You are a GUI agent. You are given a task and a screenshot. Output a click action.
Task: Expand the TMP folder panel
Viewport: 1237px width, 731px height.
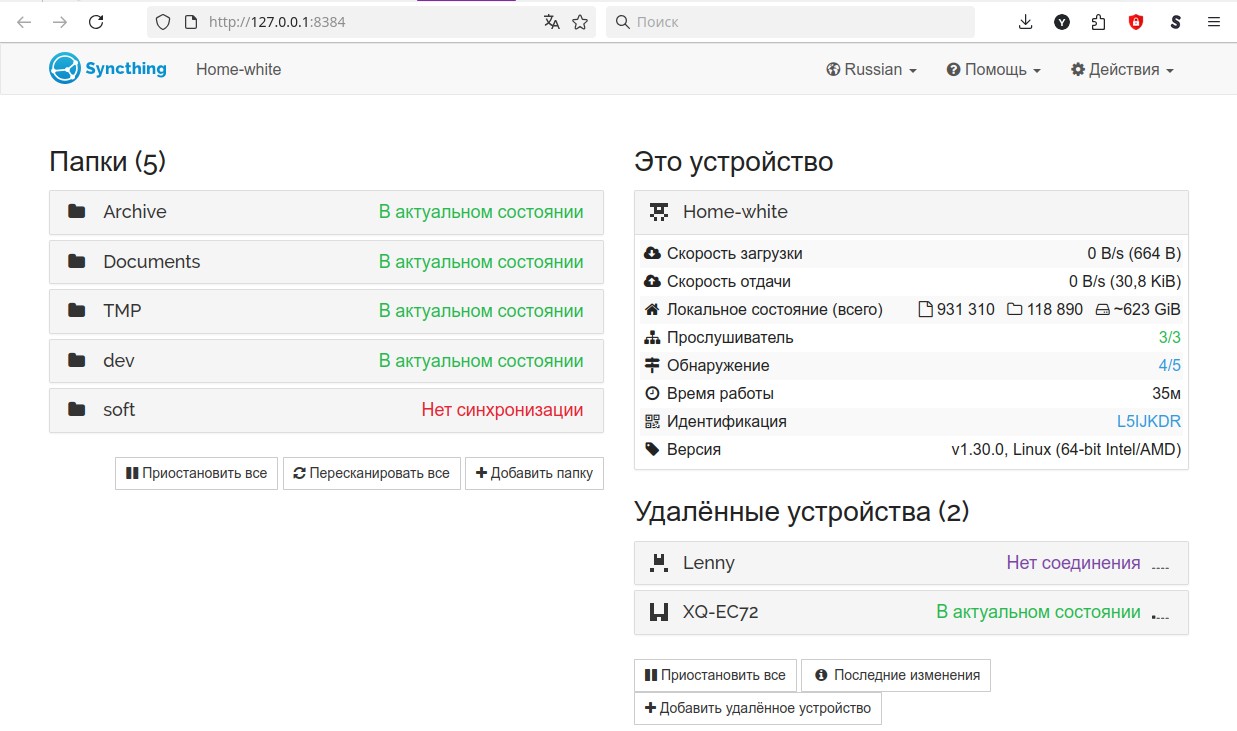point(326,311)
